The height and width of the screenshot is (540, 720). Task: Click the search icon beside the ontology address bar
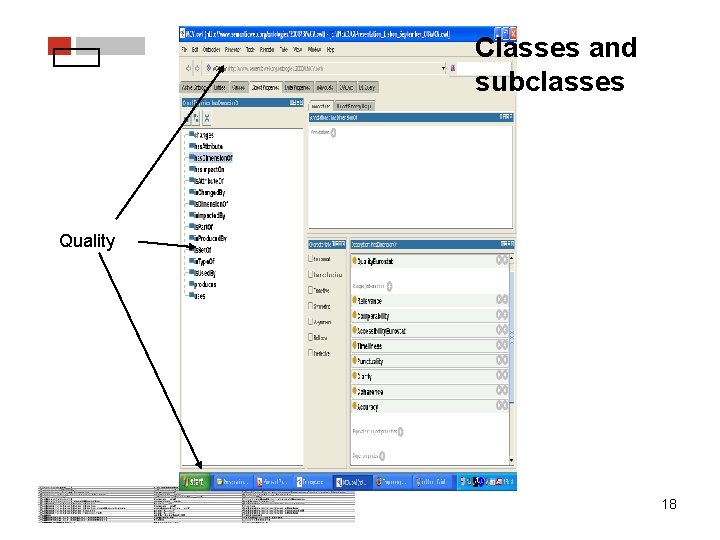point(453,68)
